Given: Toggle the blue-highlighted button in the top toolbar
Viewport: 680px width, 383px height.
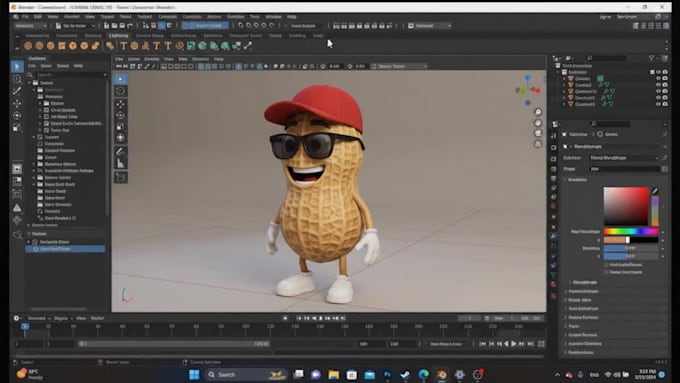Looking at the screenshot, I should (205, 26).
